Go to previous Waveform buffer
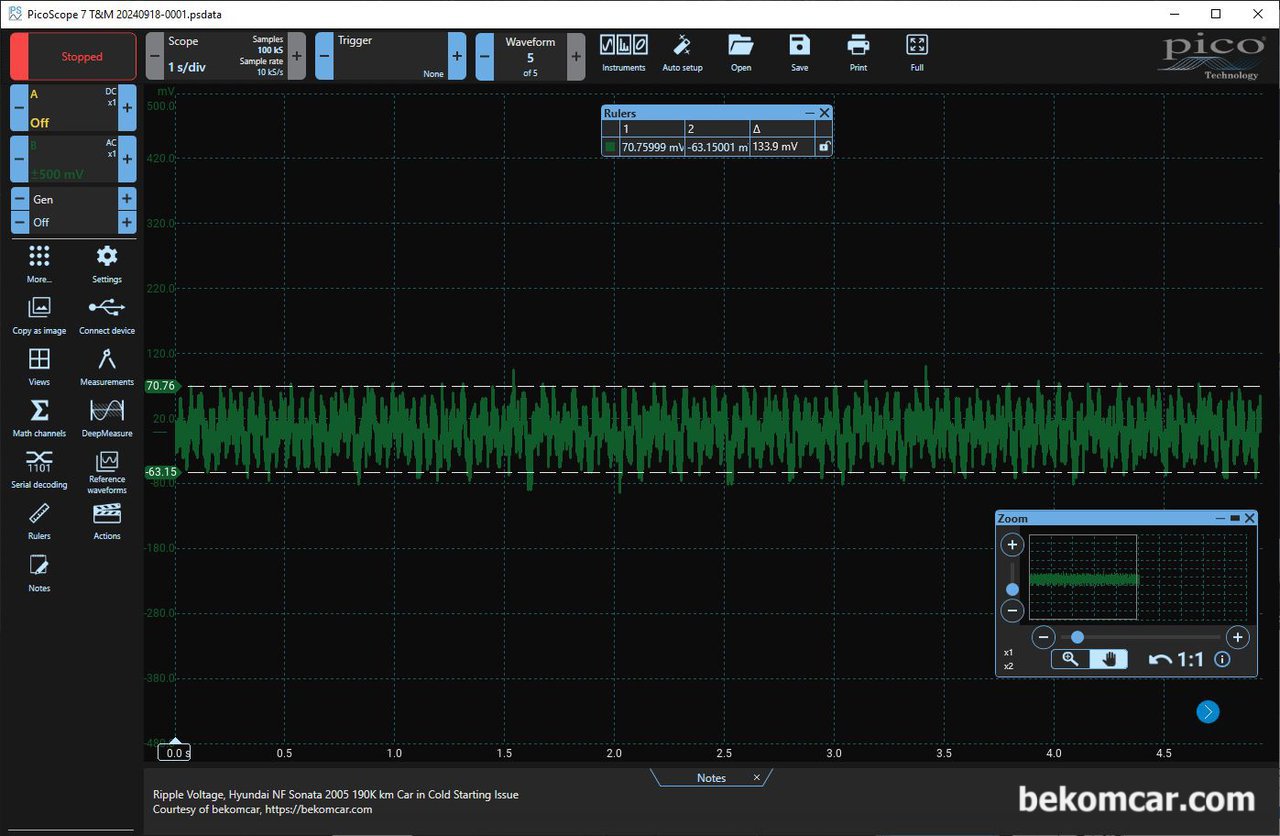This screenshot has height=836, width=1280. tap(484, 56)
